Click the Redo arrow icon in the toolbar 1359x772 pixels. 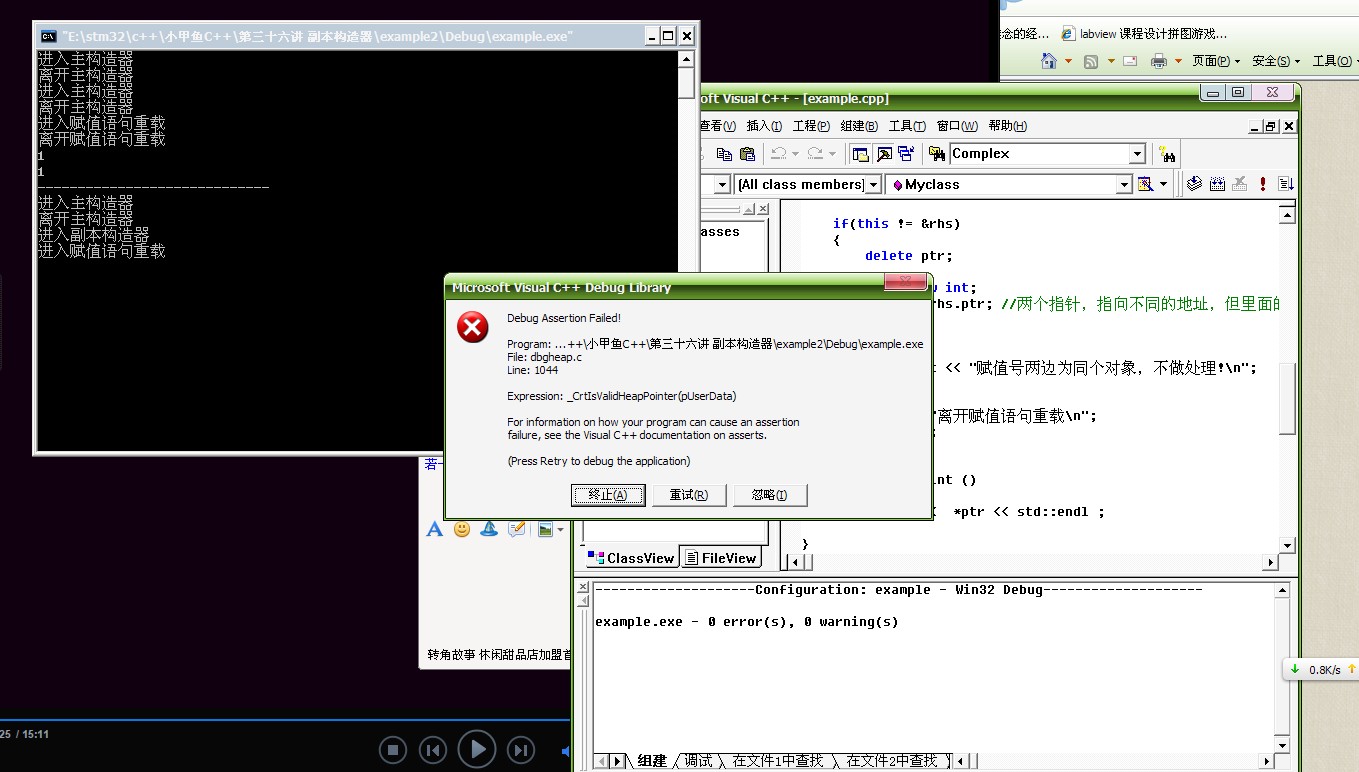click(815, 154)
